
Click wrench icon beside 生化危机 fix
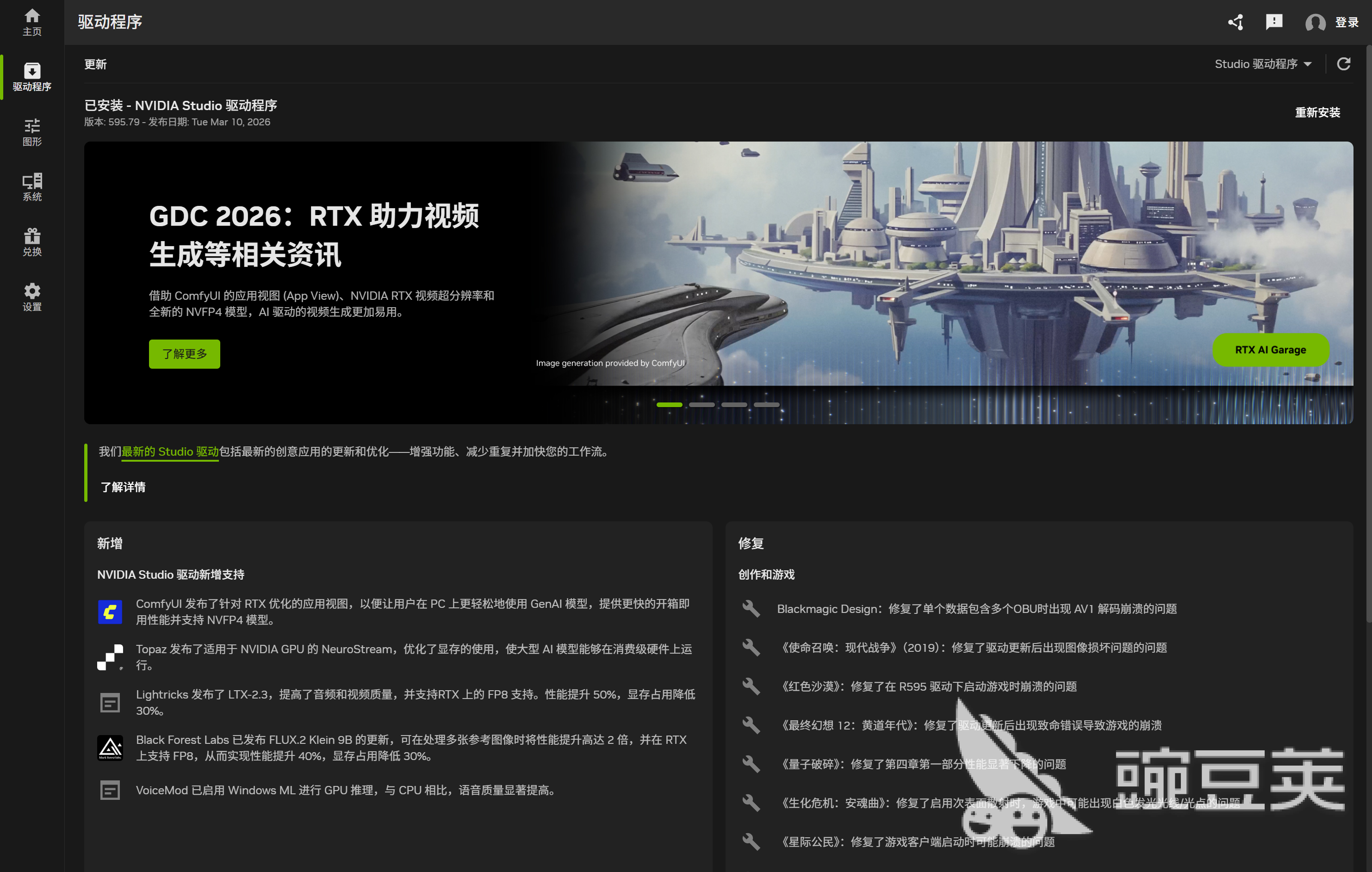pos(751,803)
